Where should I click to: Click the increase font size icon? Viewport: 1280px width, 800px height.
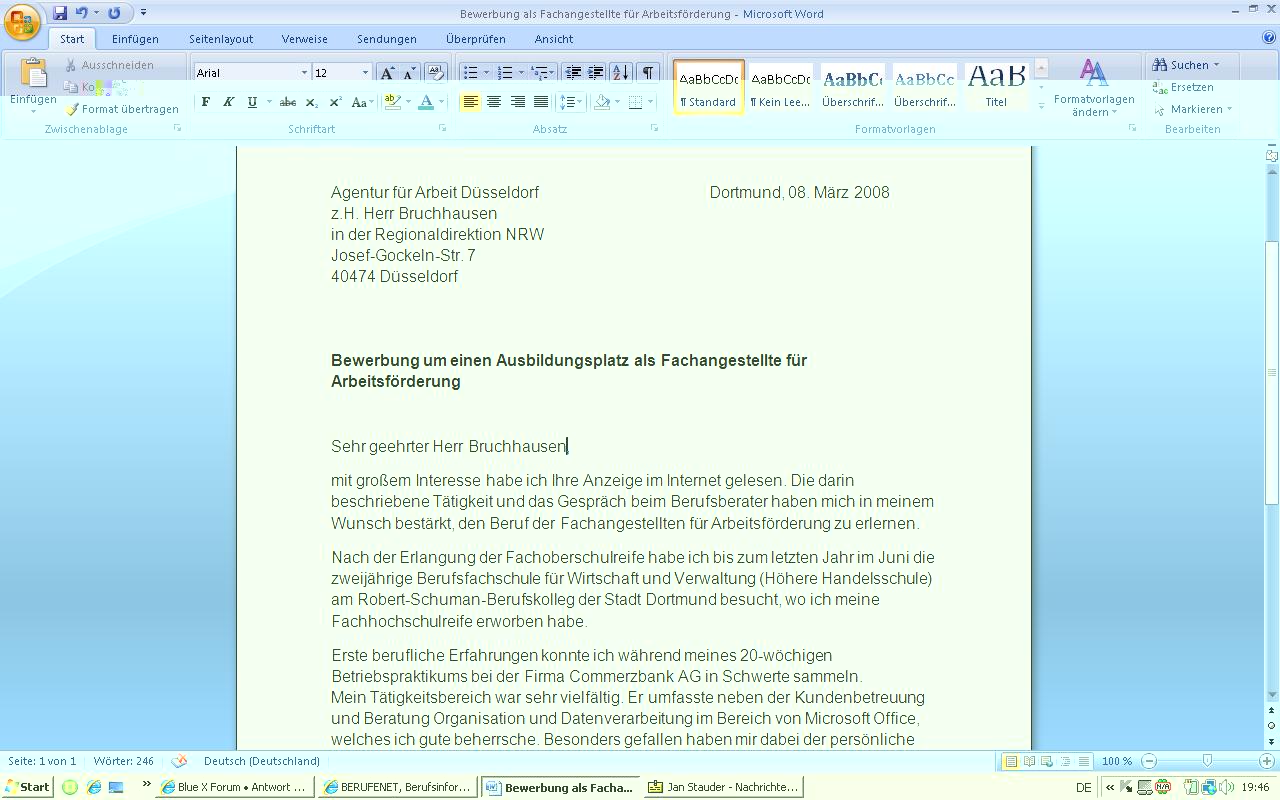[387, 73]
